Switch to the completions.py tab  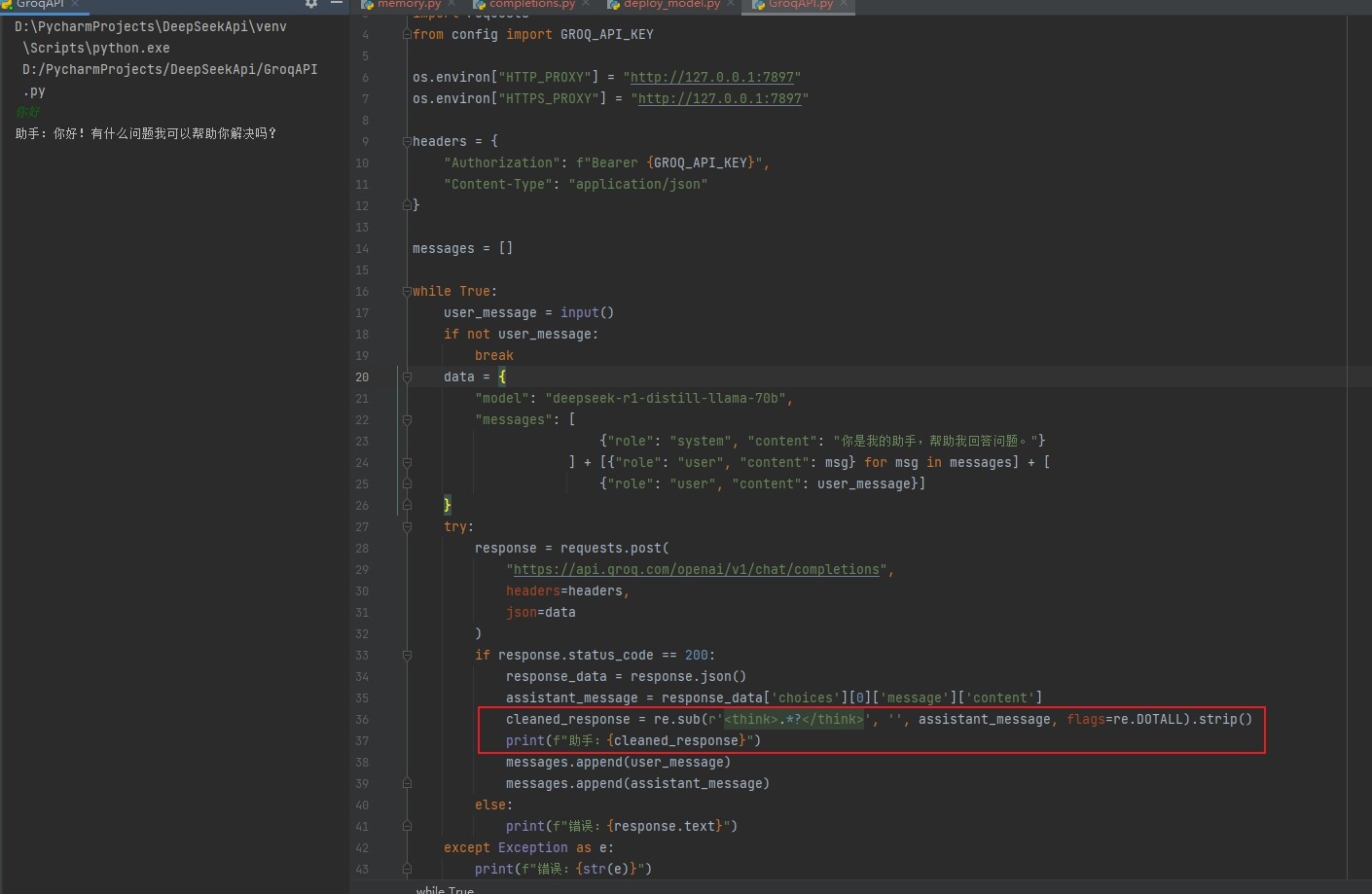(531, 4)
